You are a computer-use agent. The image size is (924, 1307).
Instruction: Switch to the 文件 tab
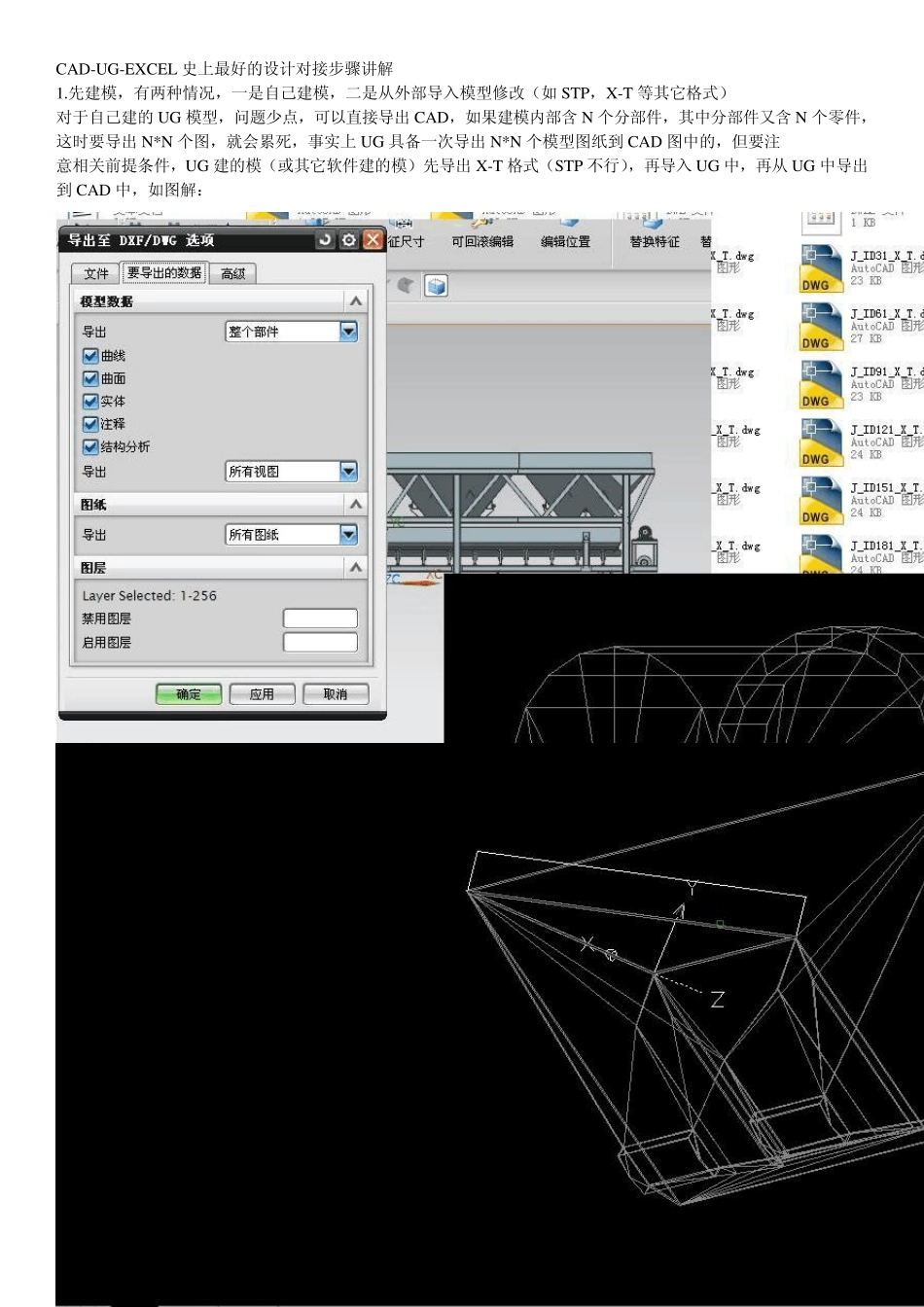tap(96, 274)
